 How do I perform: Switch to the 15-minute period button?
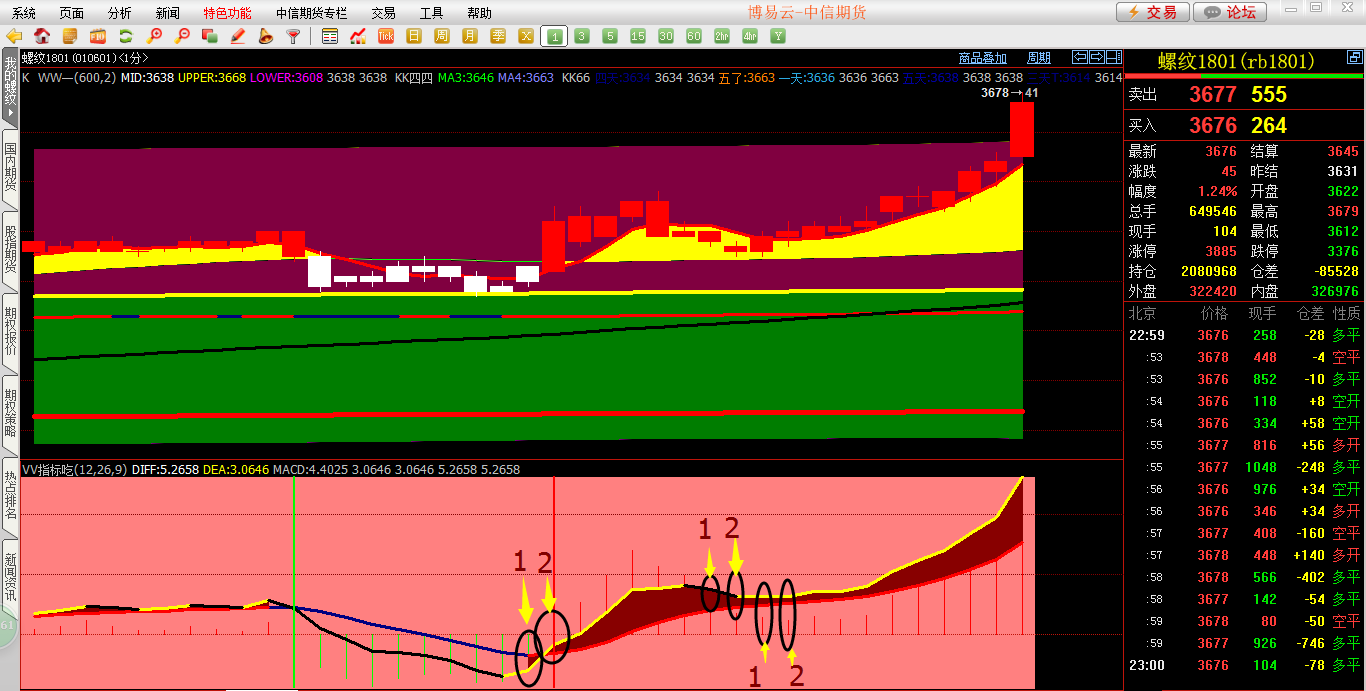[638, 37]
